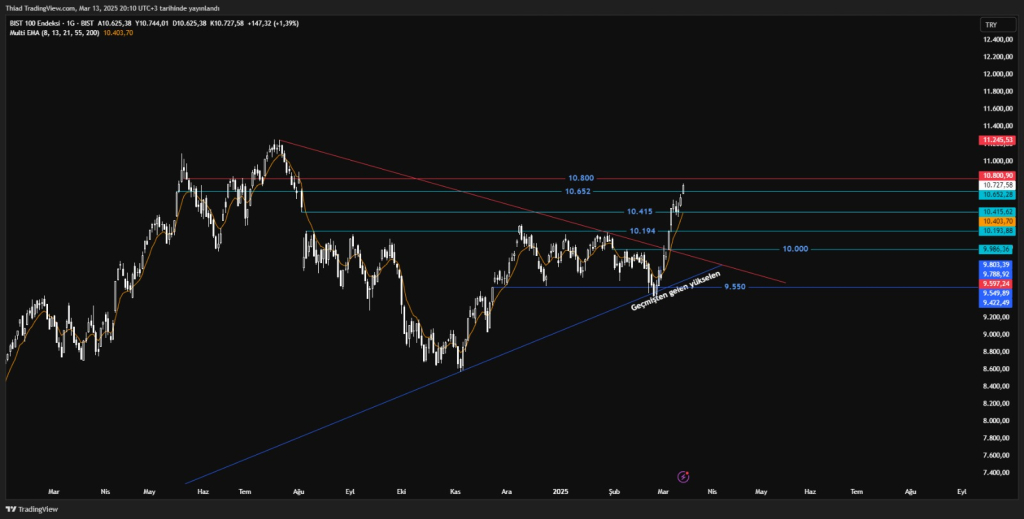Select the 10.000 level label
1024x519 pixels.
(795, 249)
